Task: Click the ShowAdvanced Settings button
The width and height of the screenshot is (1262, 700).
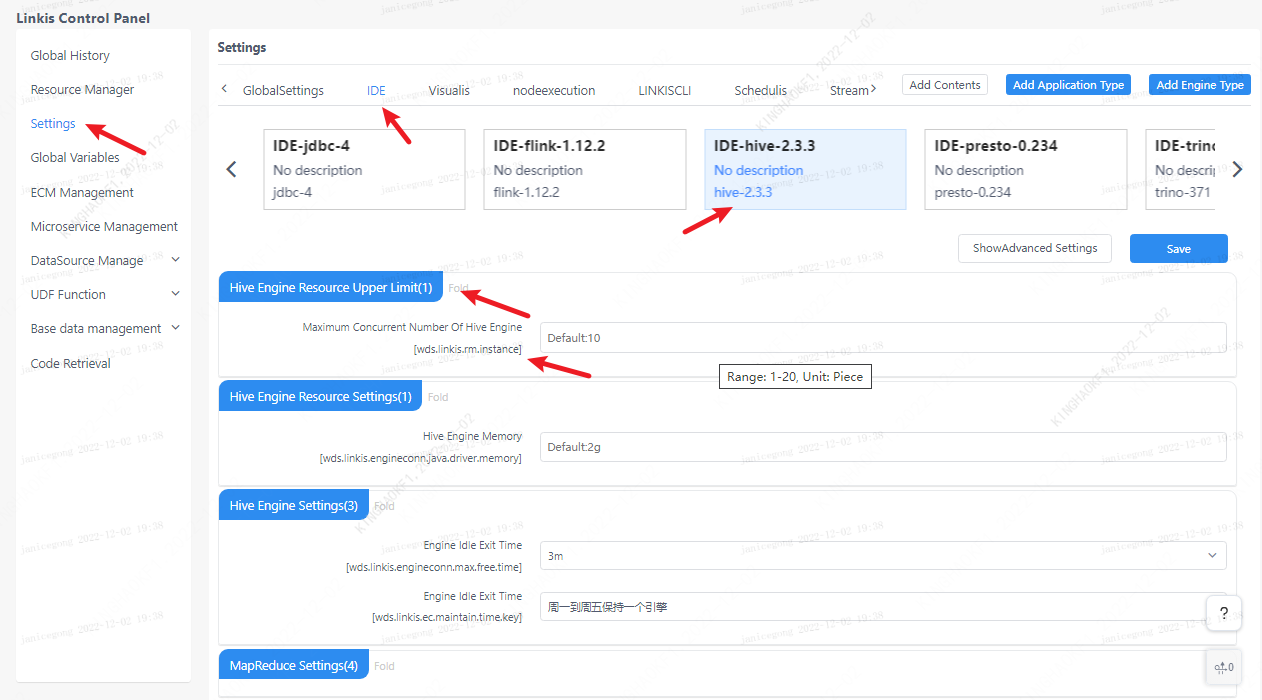Action: tap(1034, 248)
